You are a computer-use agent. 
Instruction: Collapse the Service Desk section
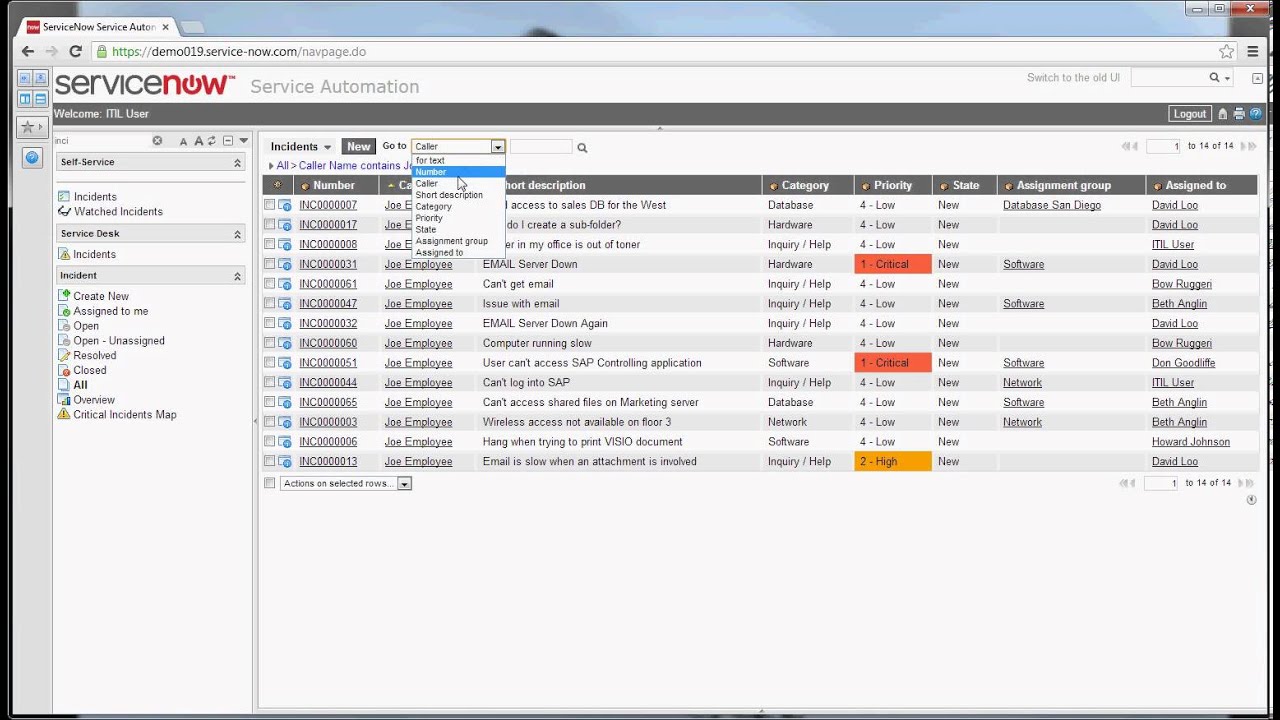238,234
